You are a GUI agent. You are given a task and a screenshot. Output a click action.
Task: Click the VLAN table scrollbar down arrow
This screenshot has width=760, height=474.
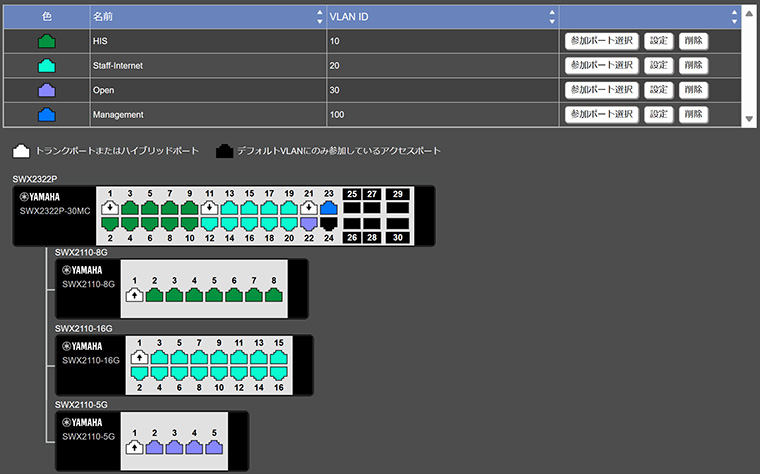click(x=751, y=120)
